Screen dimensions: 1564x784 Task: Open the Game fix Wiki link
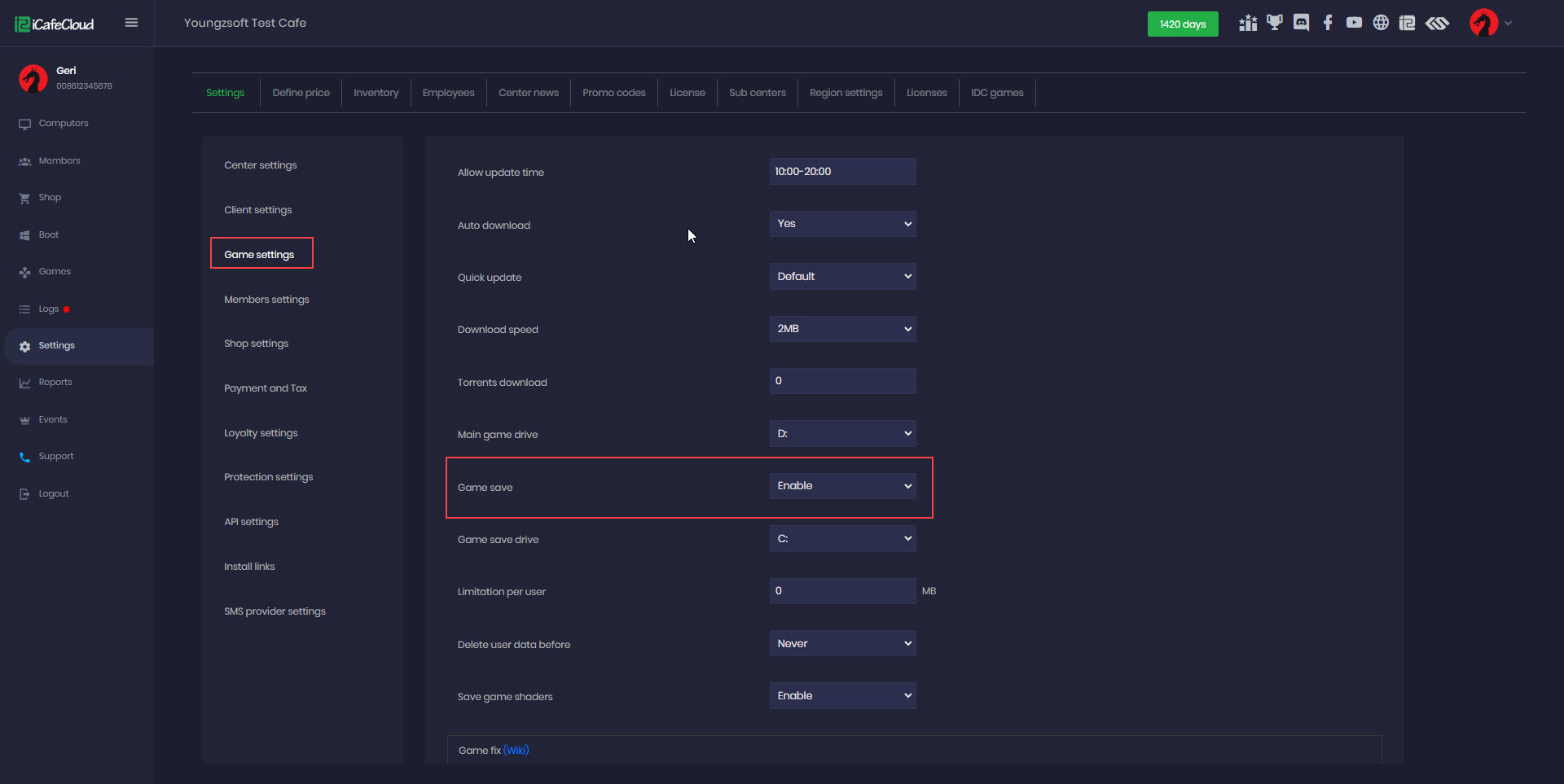516,751
